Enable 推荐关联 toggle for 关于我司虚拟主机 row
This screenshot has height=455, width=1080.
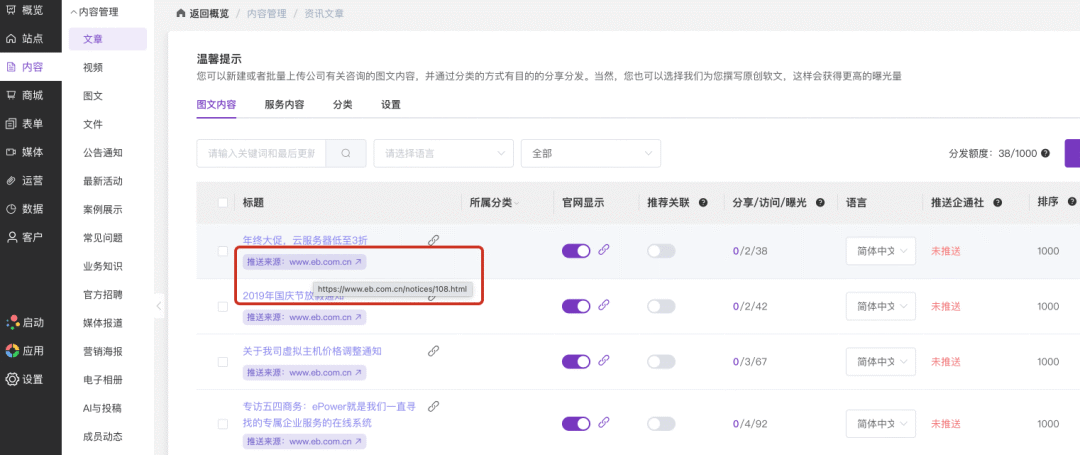click(661, 361)
